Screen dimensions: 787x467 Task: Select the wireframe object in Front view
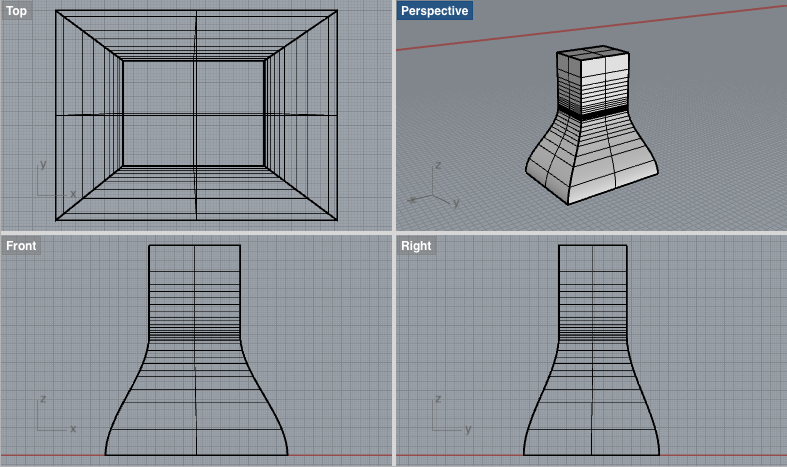pos(196,350)
